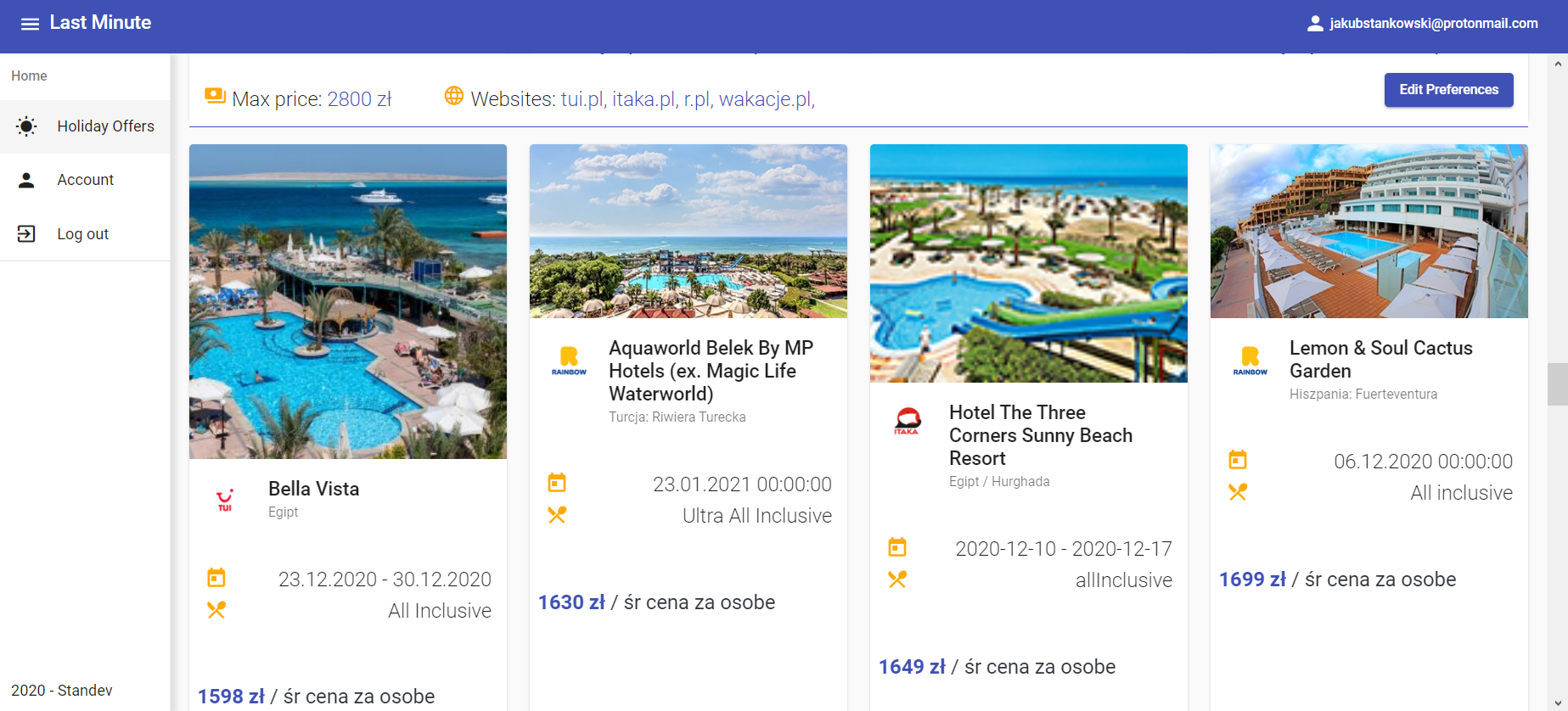
Task: Click the Last Minute app title
Action: [100, 23]
